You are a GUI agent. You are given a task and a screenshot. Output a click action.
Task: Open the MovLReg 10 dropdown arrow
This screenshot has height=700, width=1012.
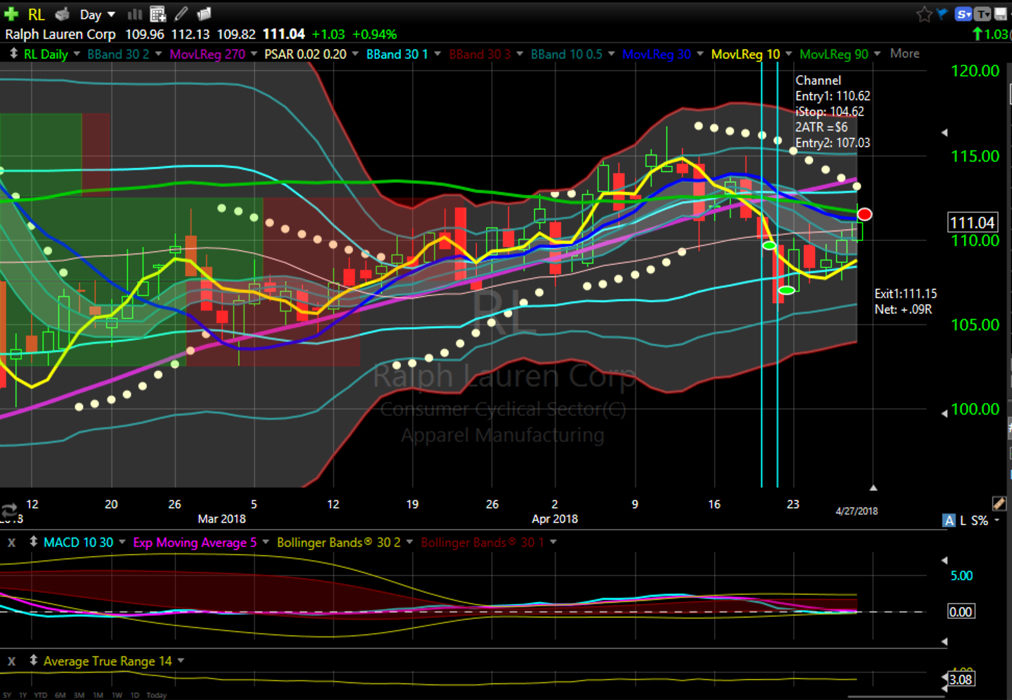(788, 54)
